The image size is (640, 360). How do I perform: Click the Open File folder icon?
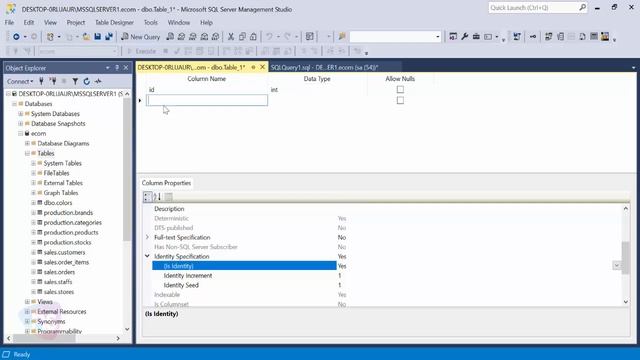pos(86,37)
